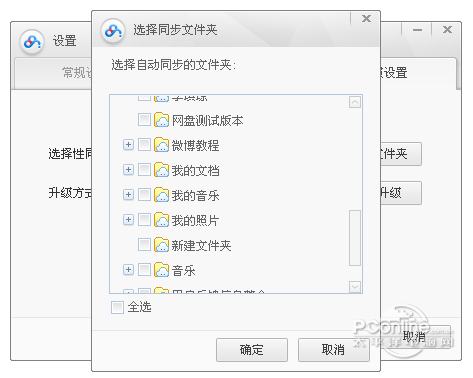Screen dimensions: 473x378
Task: Toggle the 新建文件夹 checkbox
Action: coord(144,245)
